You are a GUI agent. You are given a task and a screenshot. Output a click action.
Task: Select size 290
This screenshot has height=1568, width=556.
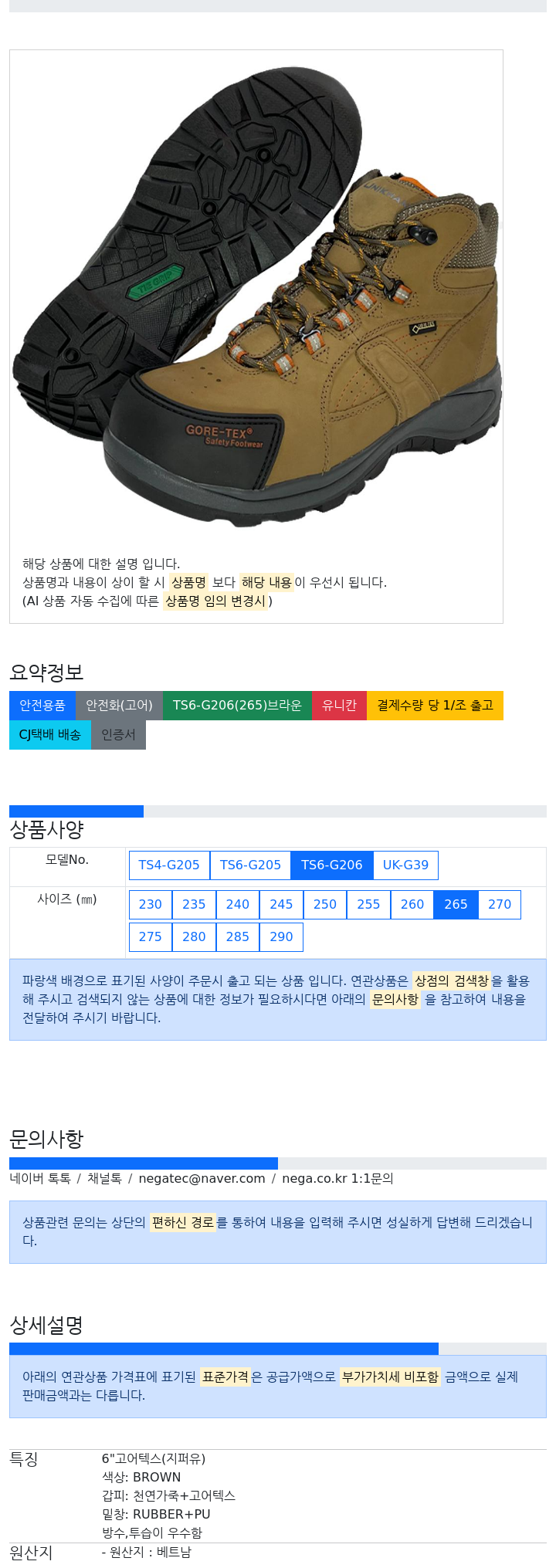pyautogui.click(x=281, y=937)
